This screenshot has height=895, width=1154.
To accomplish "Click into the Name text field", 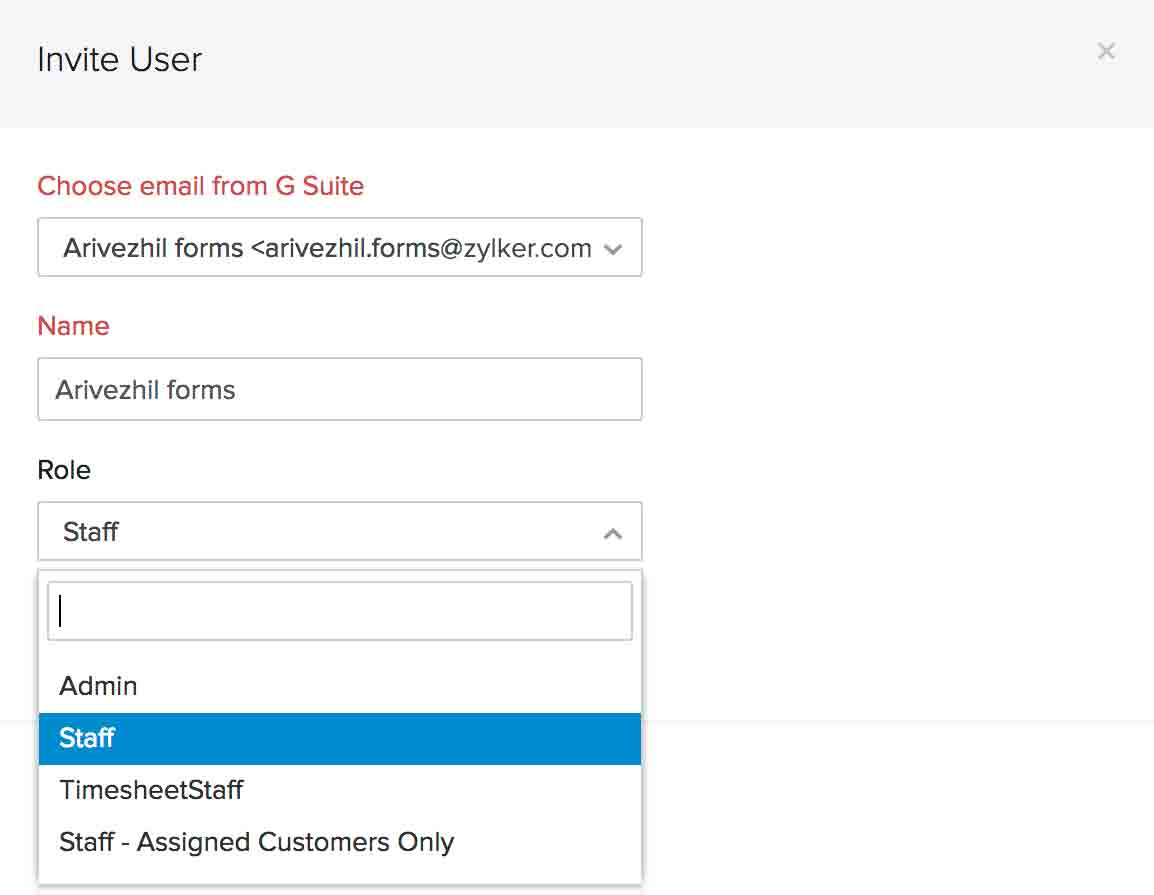I will point(340,389).
